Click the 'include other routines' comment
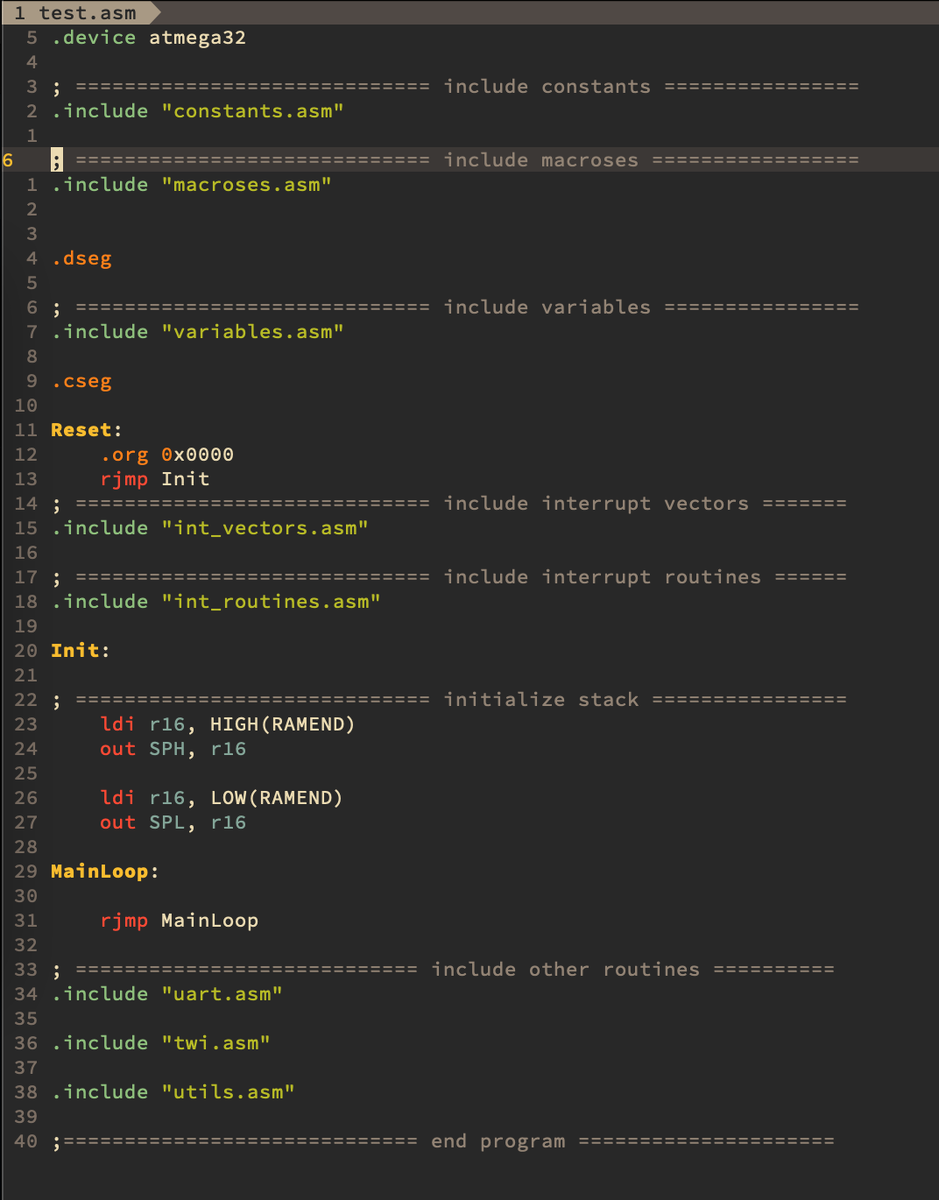This screenshot has width=939, height=1200. [443, 969]
